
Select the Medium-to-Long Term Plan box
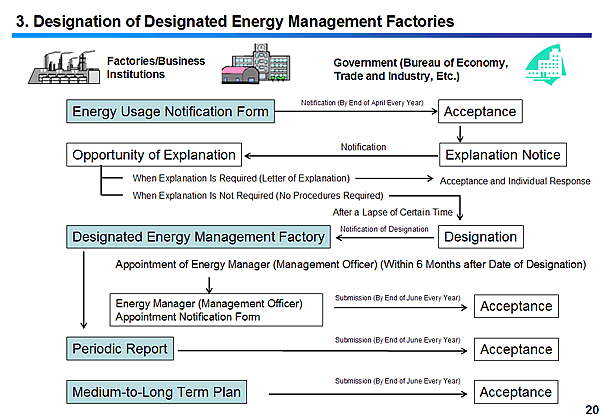[156, 392]
